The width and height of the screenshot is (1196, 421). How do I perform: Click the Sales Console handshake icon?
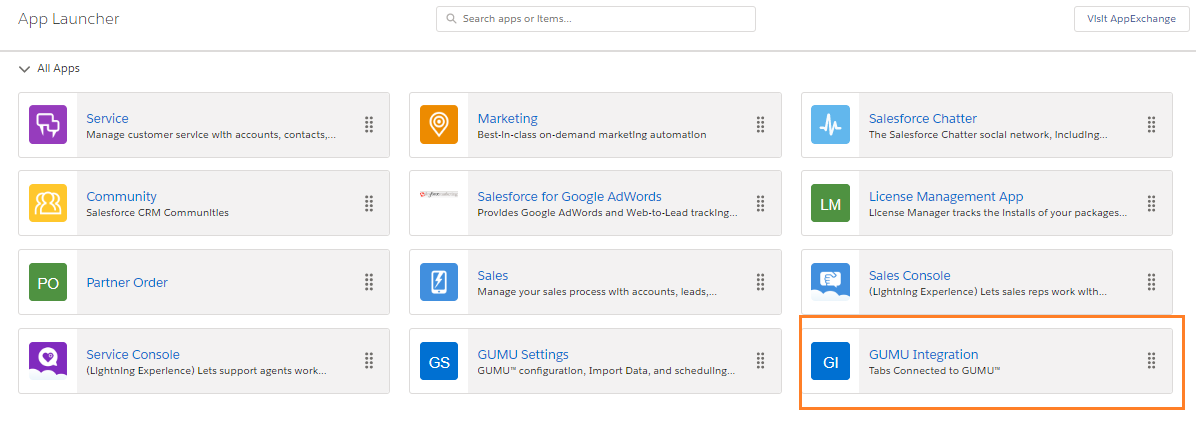[830, 282]
